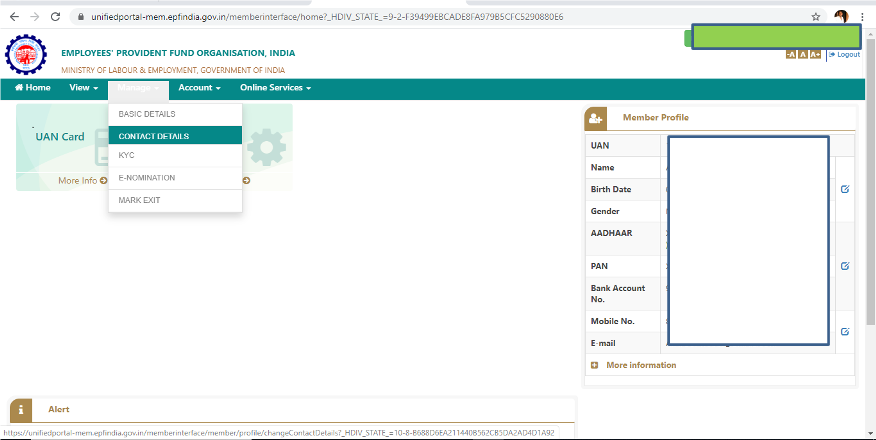
Task: Choose KYC in the Manage menu
Action: pos(127,156)
